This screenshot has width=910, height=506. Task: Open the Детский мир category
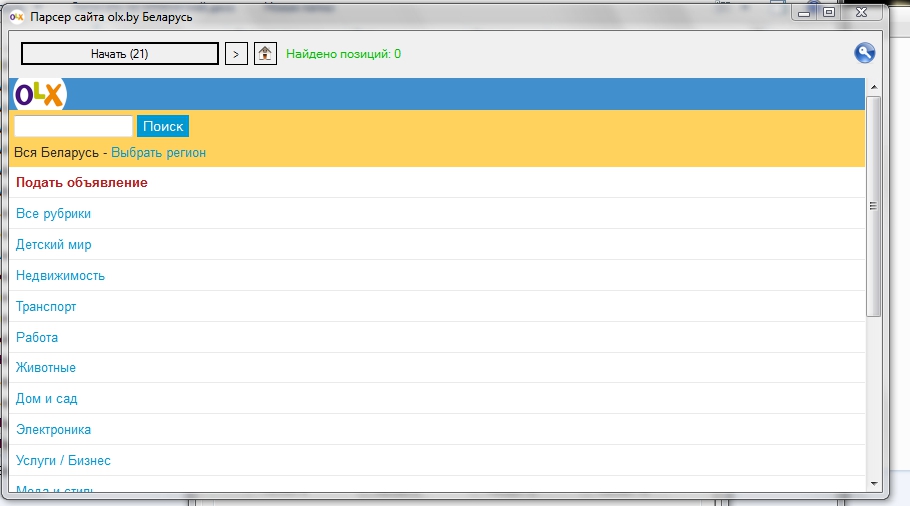(53, 244)
